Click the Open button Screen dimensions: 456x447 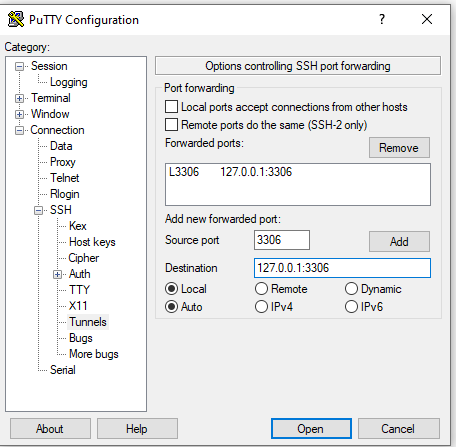[311, 429]
